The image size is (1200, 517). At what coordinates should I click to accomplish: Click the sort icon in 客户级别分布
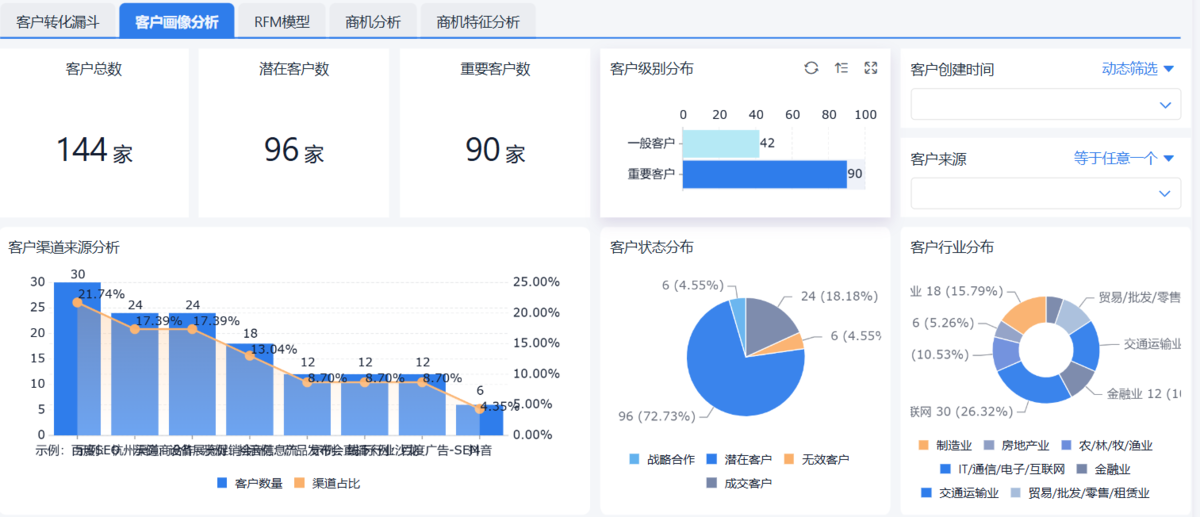[x=841, y=68]
